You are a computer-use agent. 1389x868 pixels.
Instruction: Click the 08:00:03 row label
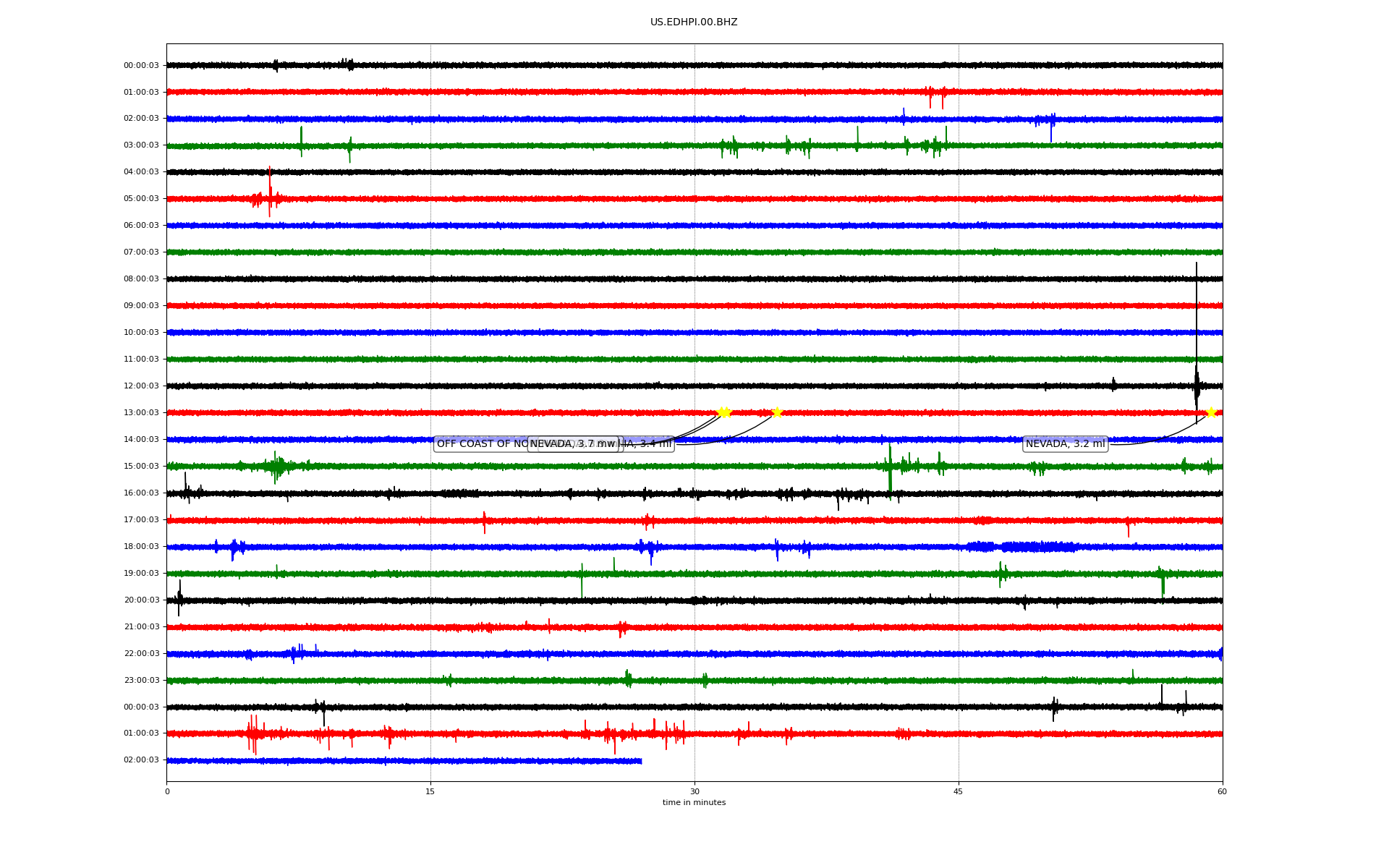(x=141, y=279)
